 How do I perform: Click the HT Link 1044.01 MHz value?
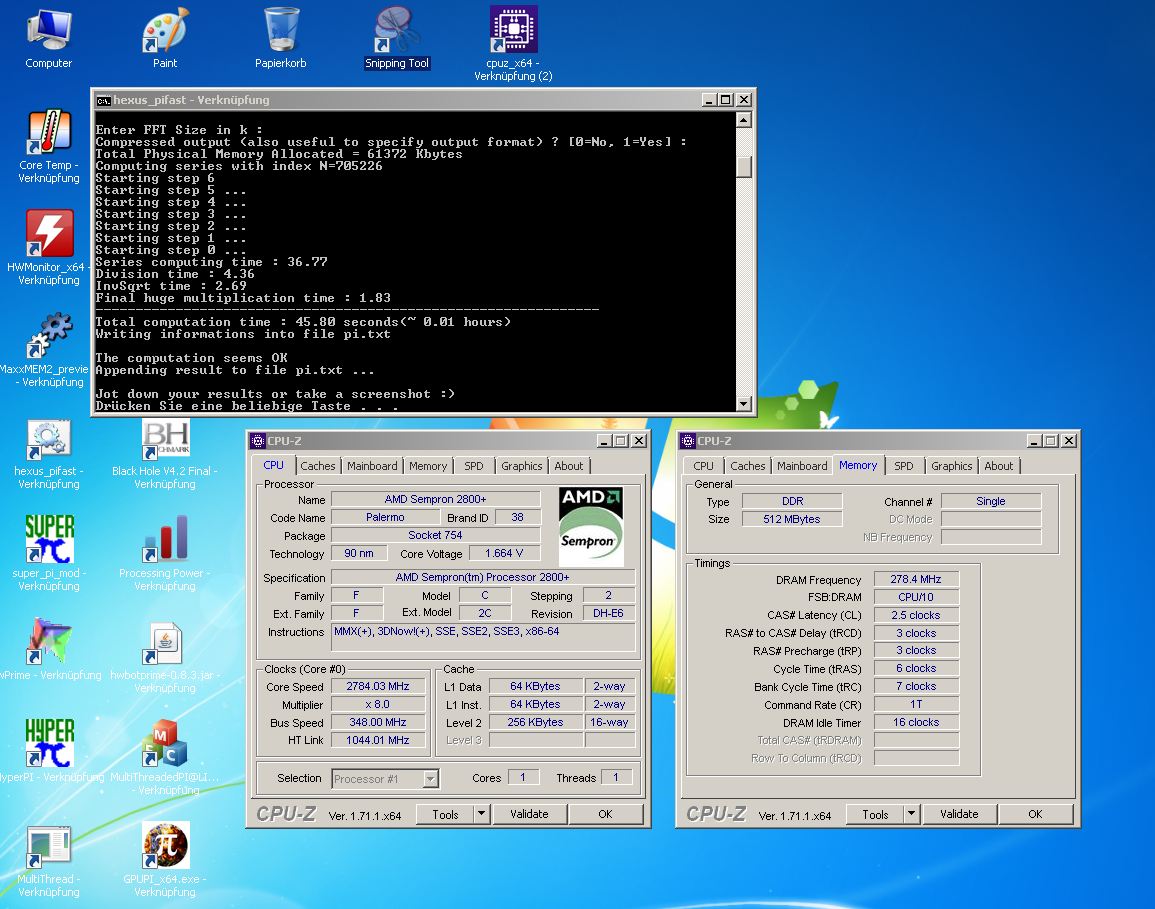pyautogui.click(x=378, y=740)
